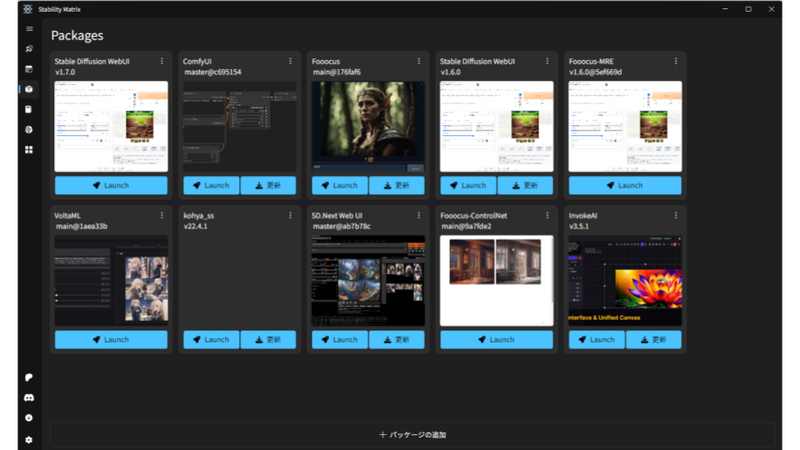Click ComfyUI node graph preview thumbnail

tap(240, 127)
